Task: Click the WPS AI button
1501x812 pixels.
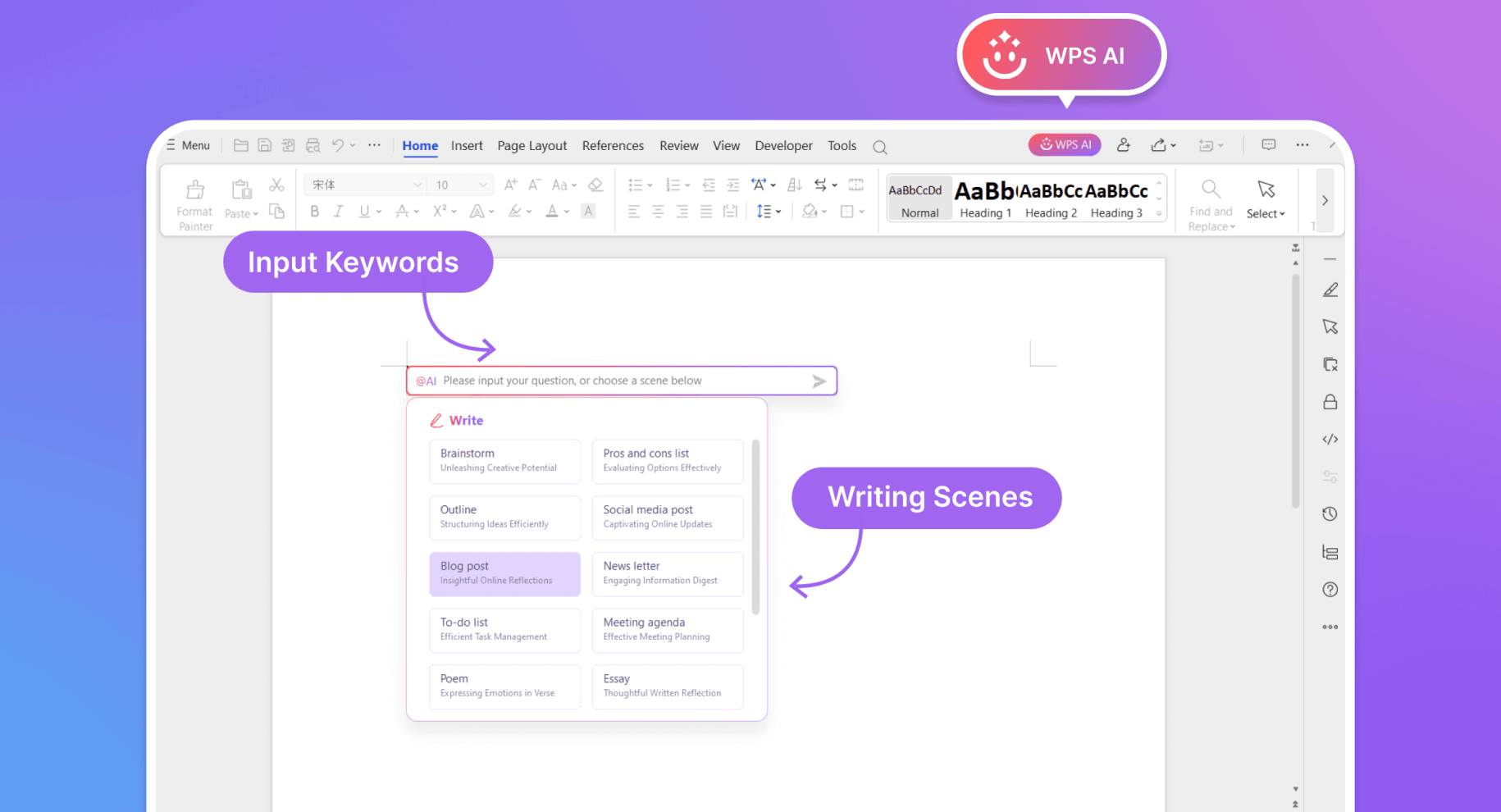Action: pos(1064,144)
